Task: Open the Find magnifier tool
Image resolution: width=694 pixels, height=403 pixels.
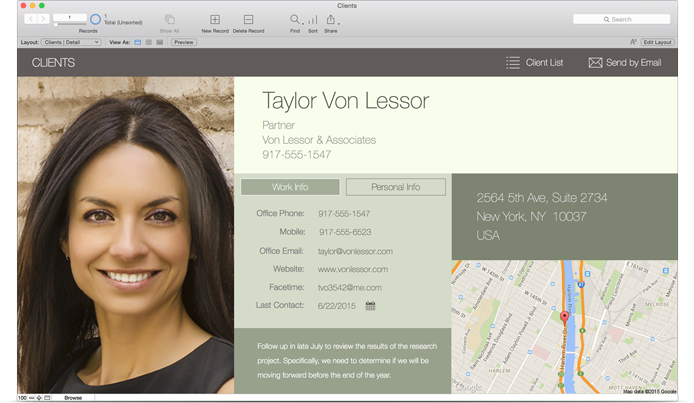Action: tap(294, 19)
